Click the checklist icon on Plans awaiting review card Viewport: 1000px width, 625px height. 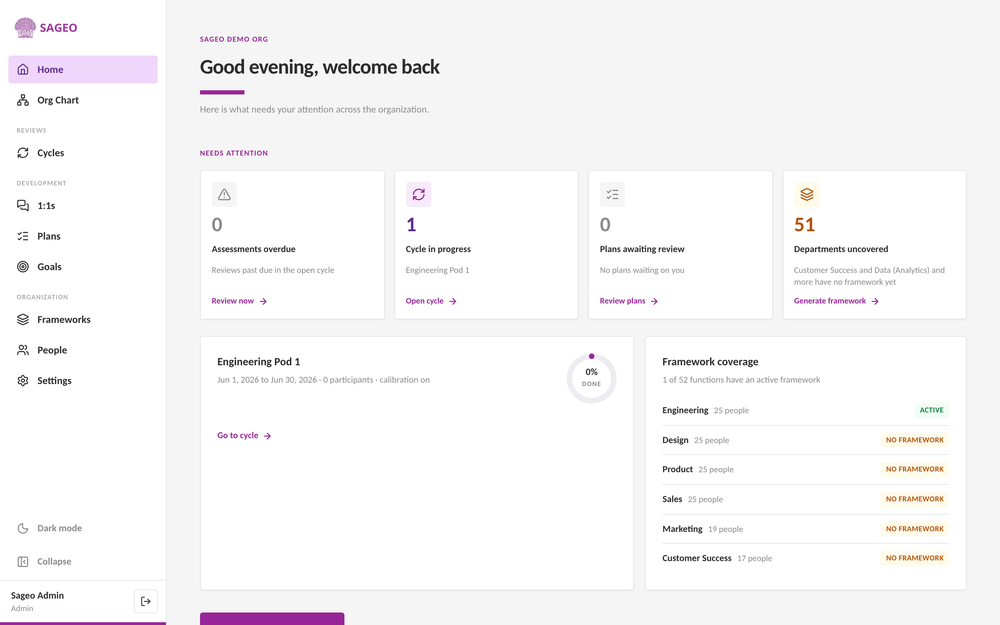point(612,195)
